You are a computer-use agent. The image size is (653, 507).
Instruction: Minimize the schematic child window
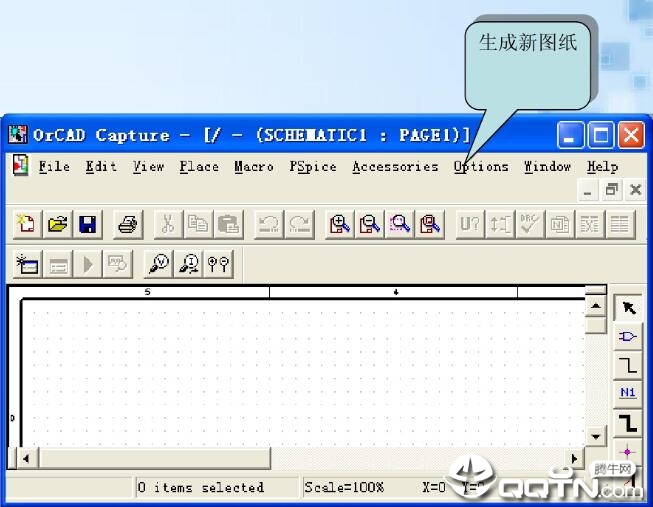pos(588,190)
